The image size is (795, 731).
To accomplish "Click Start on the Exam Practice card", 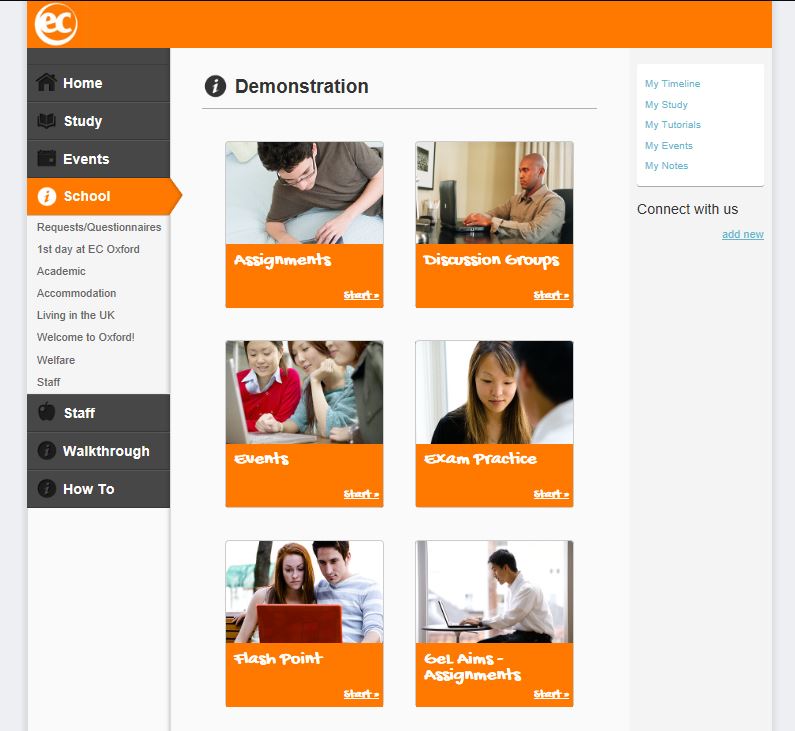I will point(551,494).
